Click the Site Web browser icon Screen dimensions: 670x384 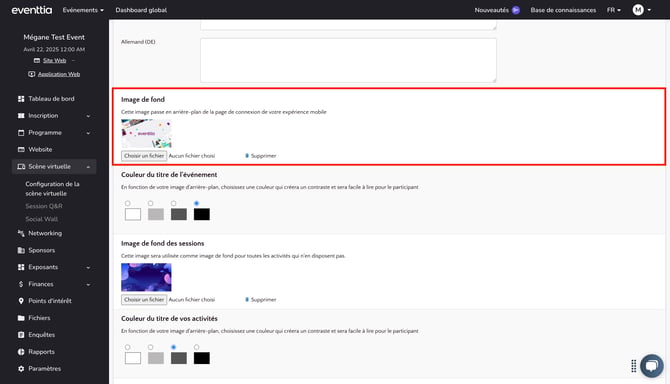point(37,61)
